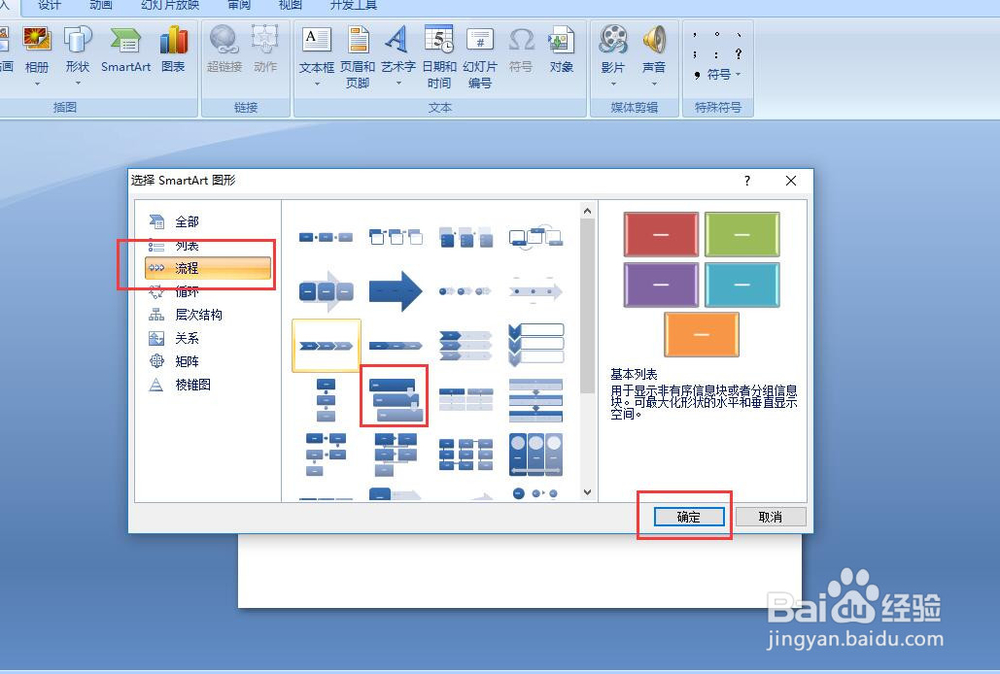Choose the vertical process layout thumbnail
The width and height of the screenshot is (1000, 674).
pyautogui.click(x=326, y=399)
